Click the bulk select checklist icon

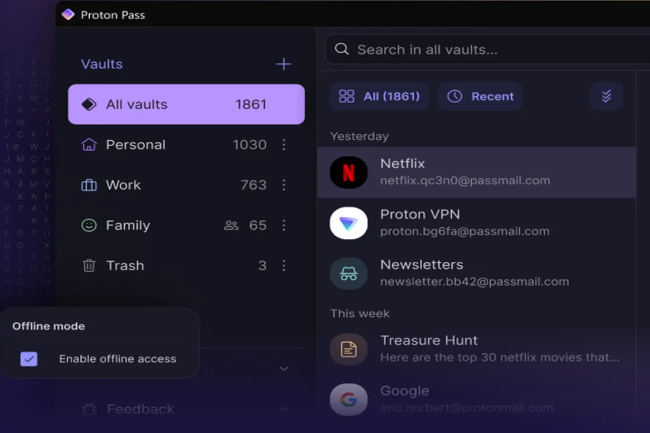pyautogui.click(x=606, y=96)
